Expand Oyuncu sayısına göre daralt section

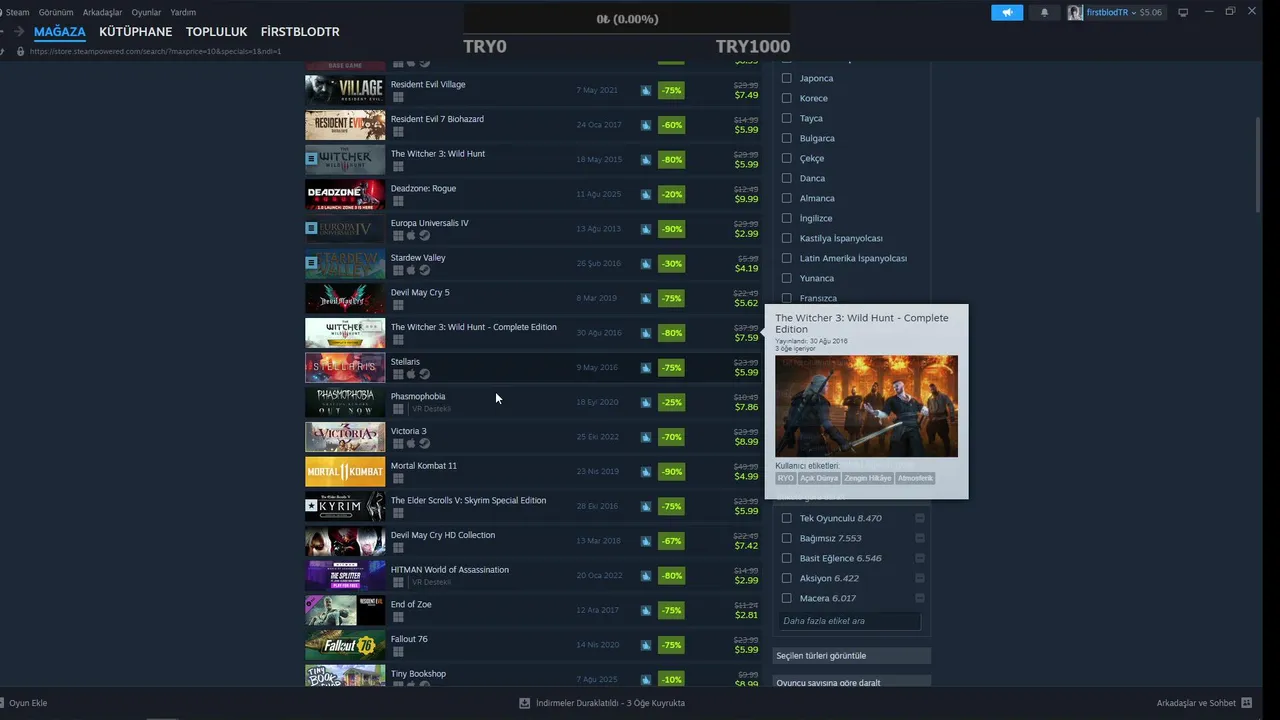(x=852, y=682)
